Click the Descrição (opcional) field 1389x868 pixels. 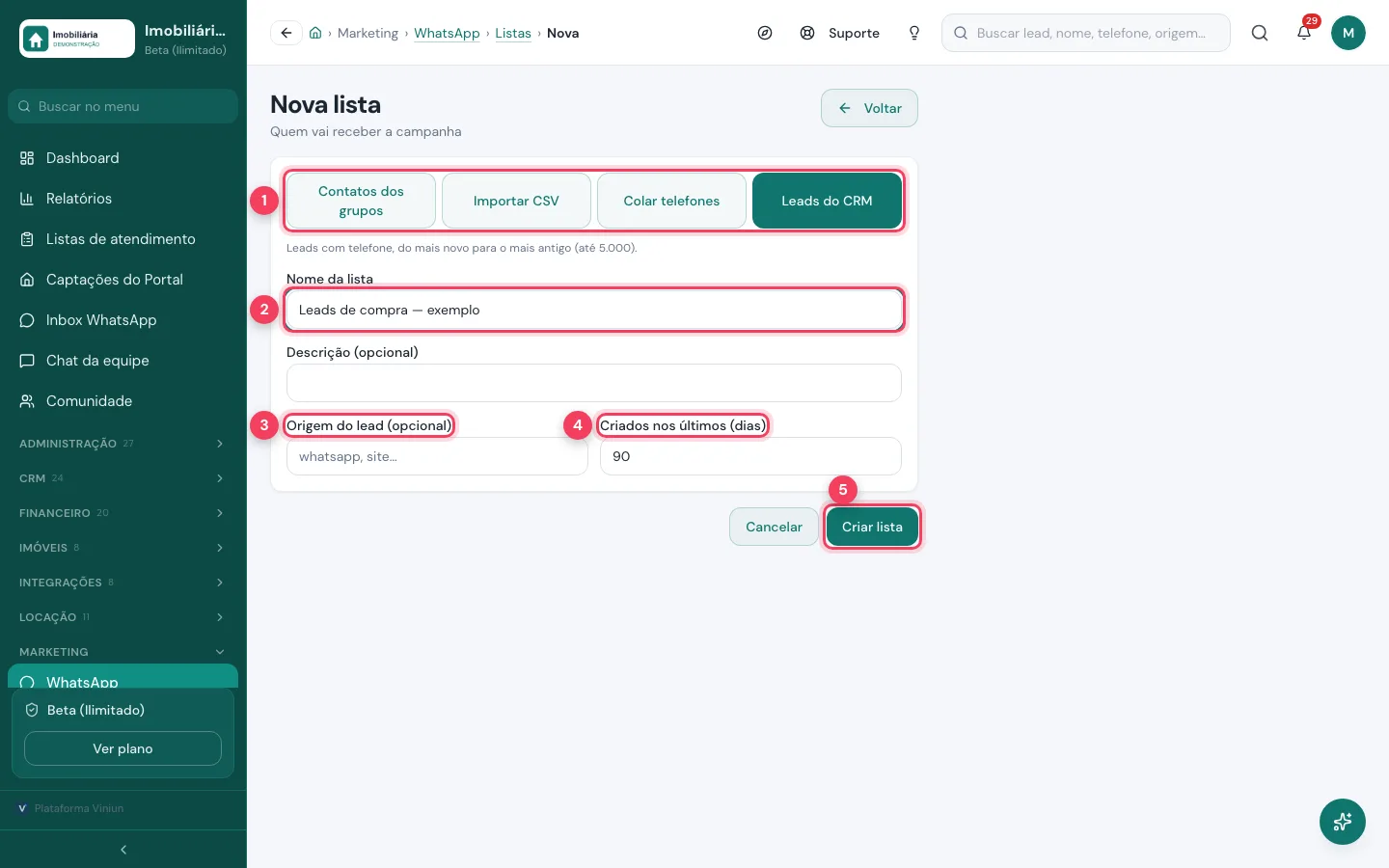pos(594,383)
